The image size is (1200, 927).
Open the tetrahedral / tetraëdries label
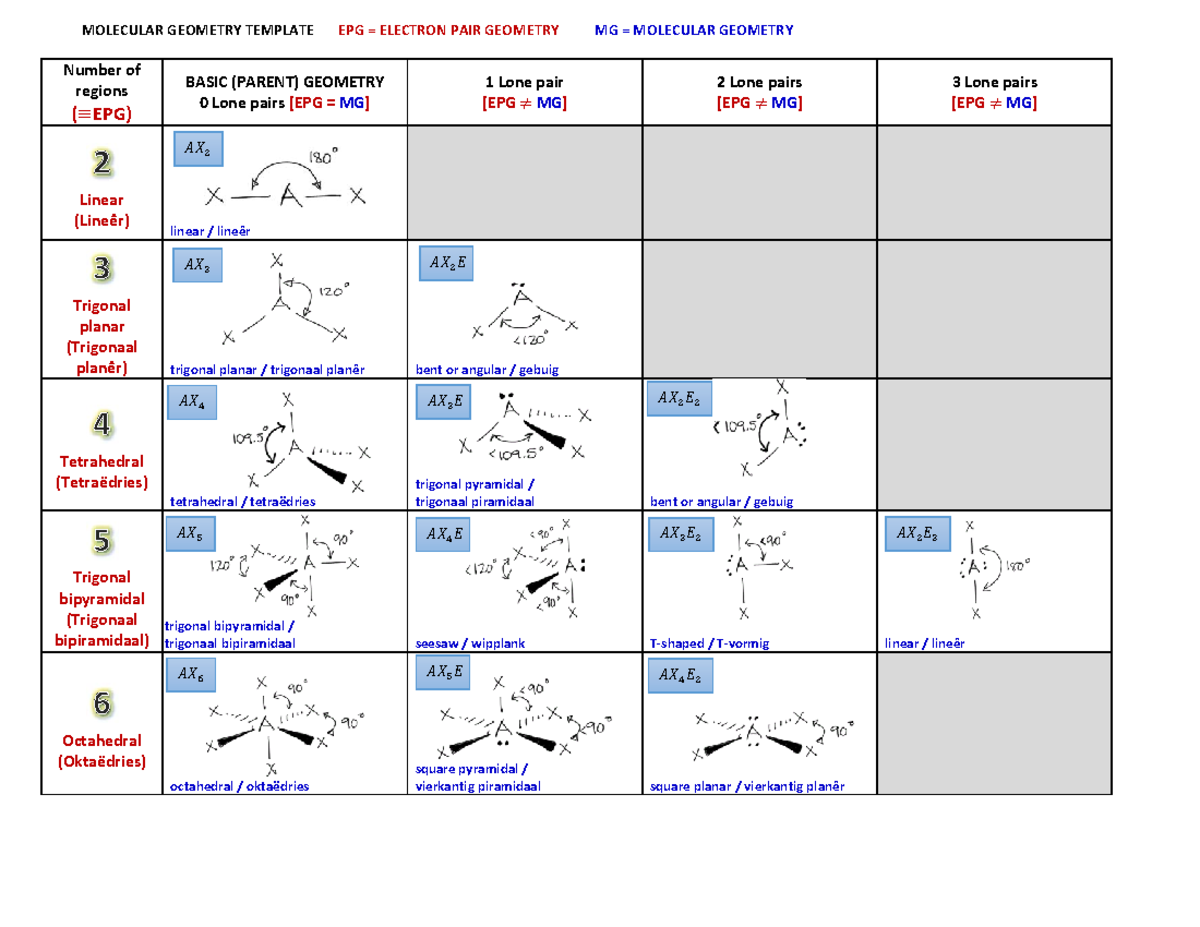point(241,500)
